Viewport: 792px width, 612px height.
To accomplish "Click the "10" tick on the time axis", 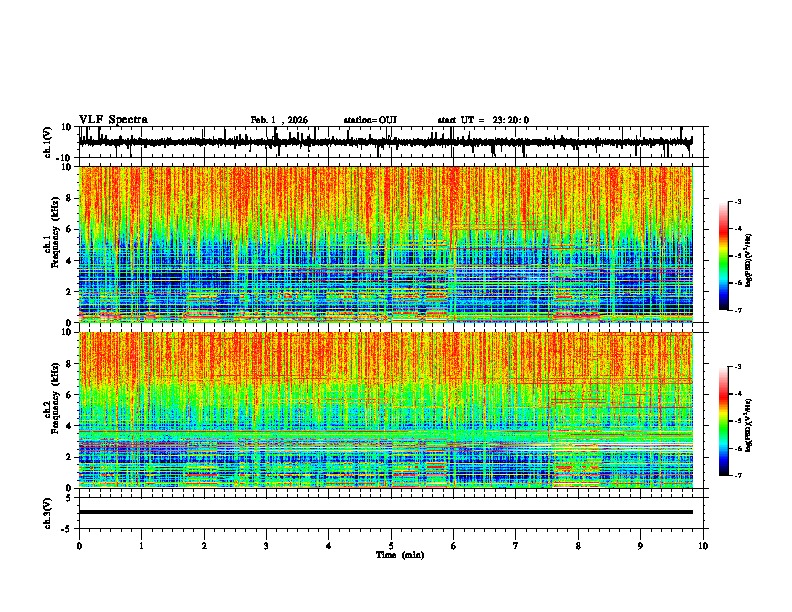I will pos(703,546).
